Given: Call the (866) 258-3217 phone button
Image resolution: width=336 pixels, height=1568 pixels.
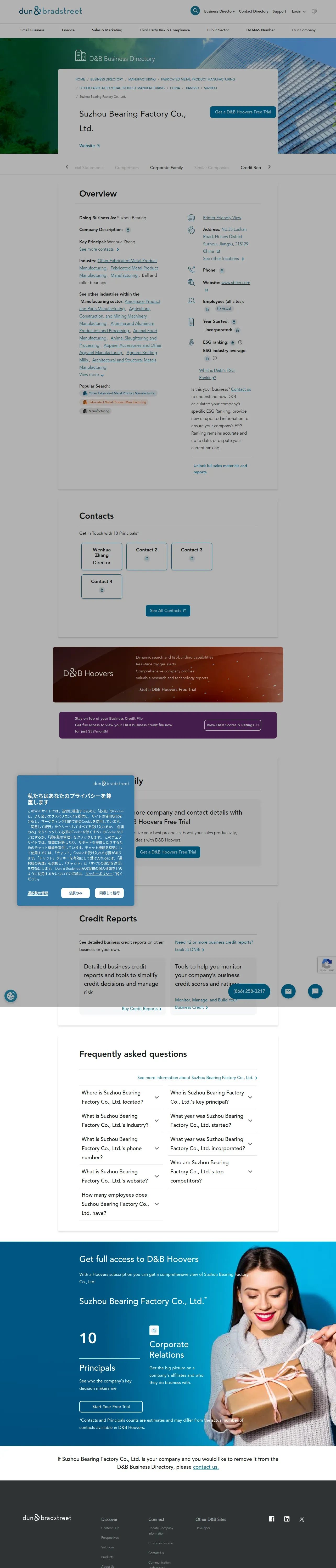Looking at the screenshot, I should (249, 991).
